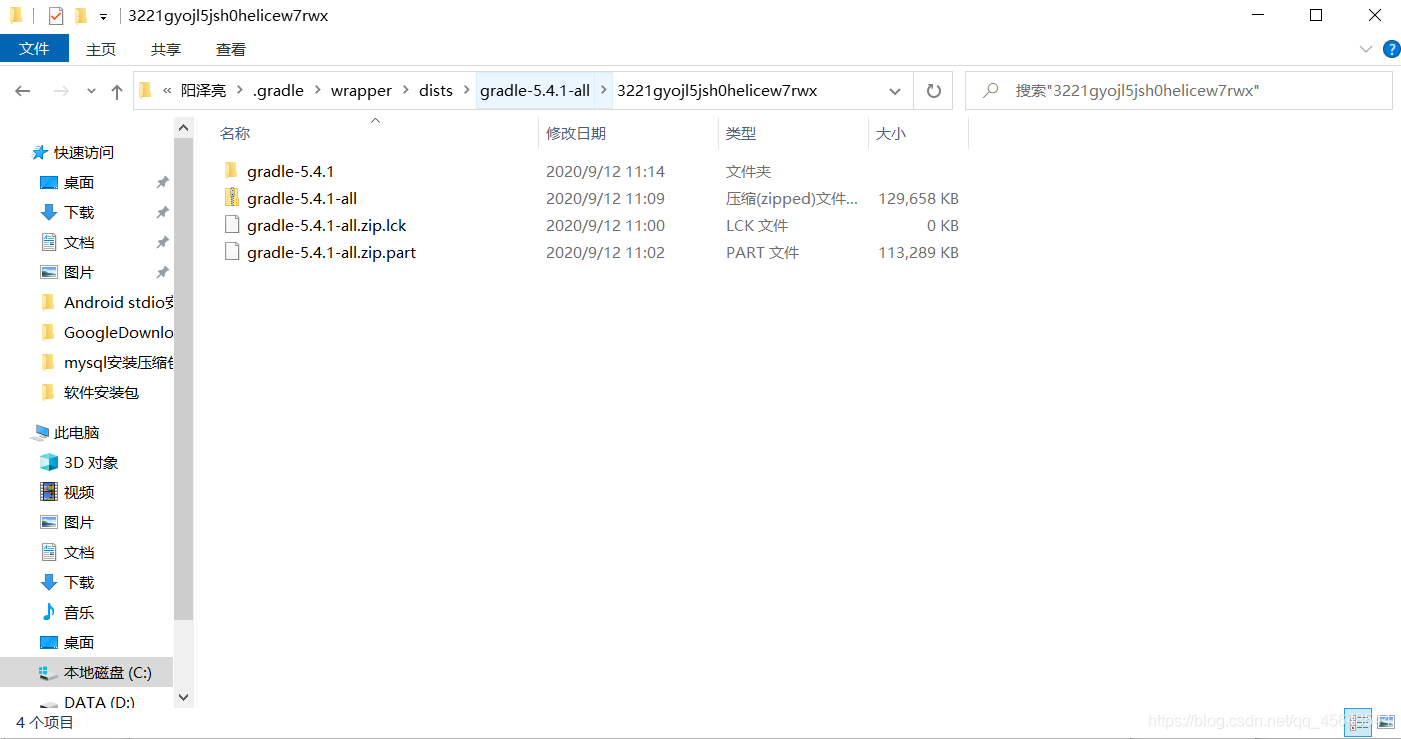The height and width of the screenshot is (739, 1401).
Task: Switch to large thumbnails view in status bar
Action: coord(1386,722)
